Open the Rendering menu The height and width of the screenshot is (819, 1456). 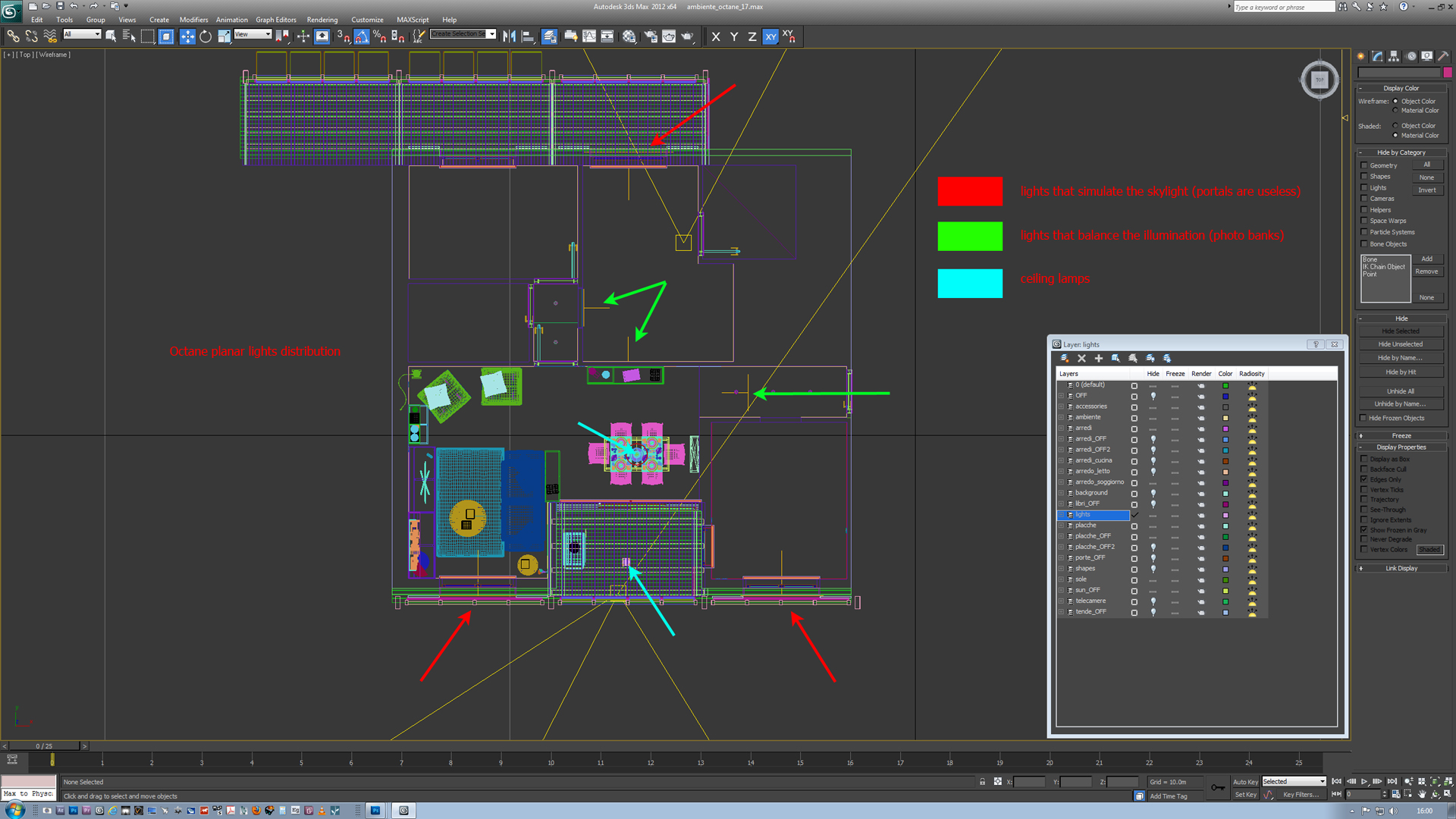pos(322,20)
